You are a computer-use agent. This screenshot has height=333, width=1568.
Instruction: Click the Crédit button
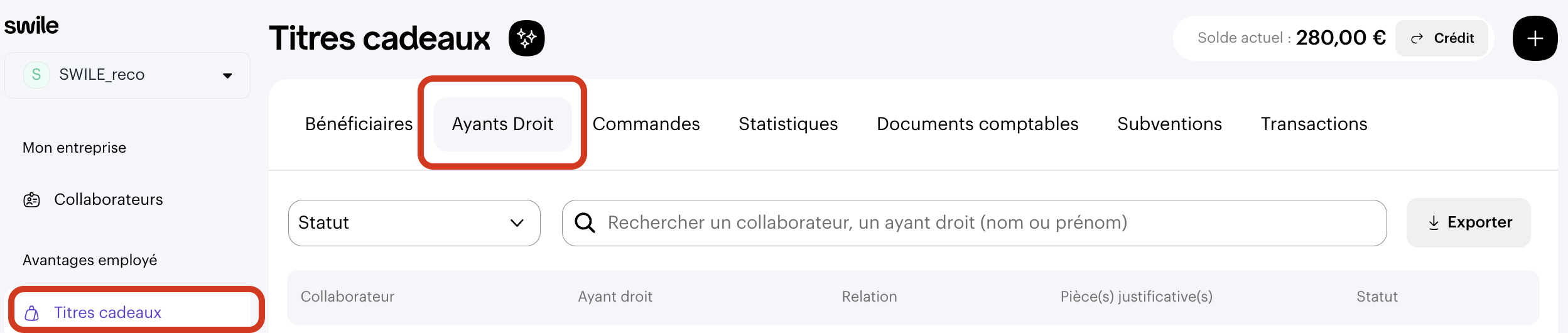tap(1442, 38)
